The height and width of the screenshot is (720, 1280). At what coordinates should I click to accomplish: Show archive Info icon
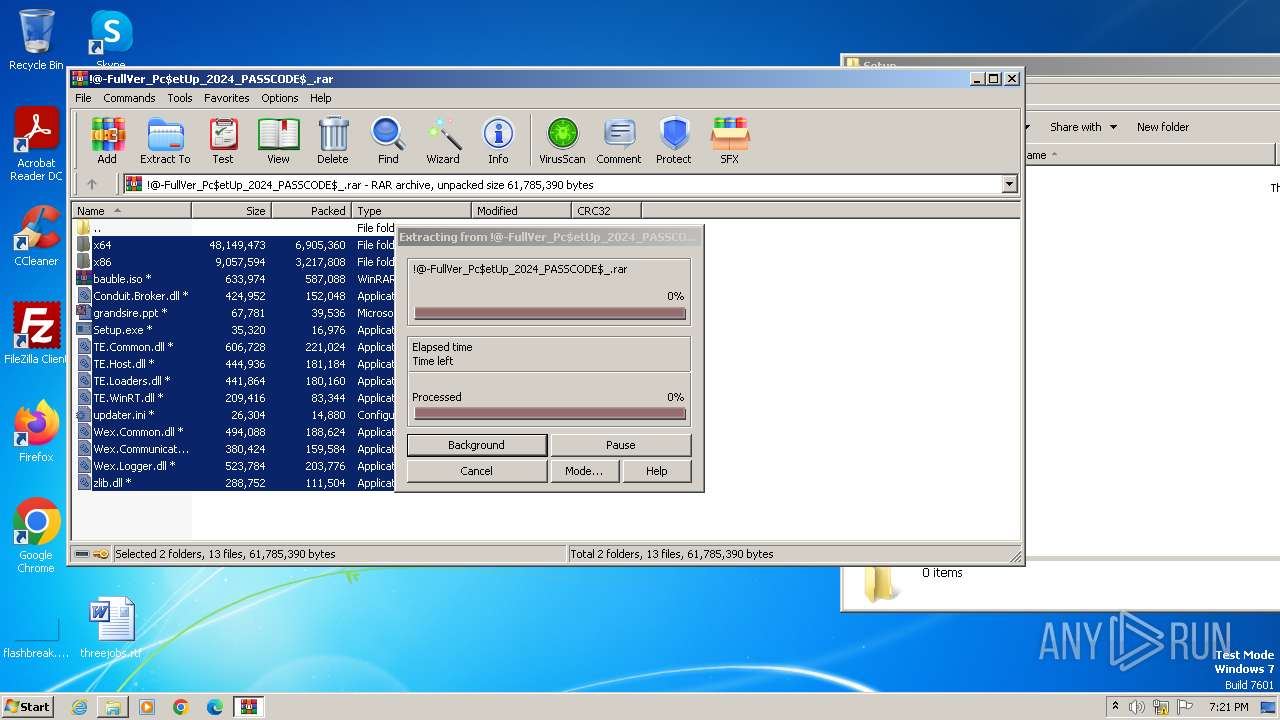(x=498, y=140)
